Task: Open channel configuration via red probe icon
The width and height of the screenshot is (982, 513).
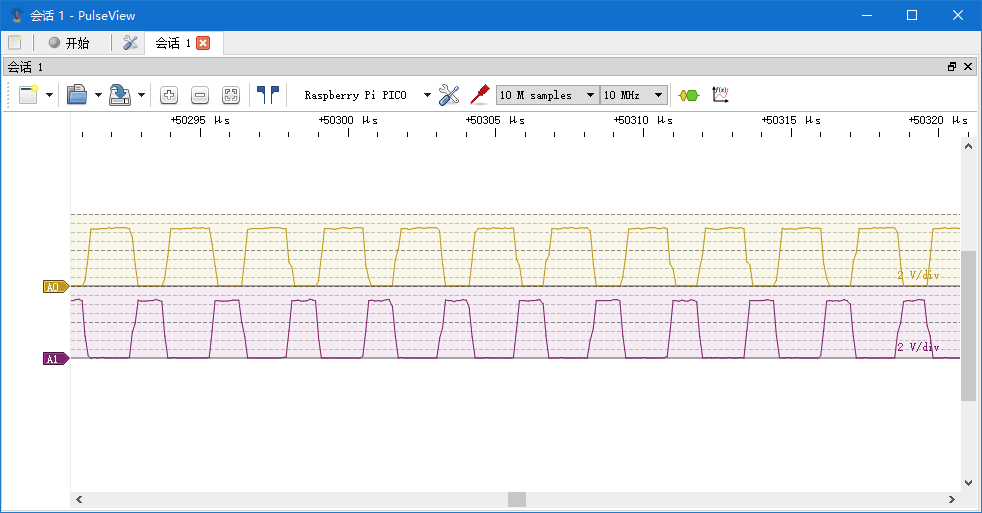Action: [479, 95]
